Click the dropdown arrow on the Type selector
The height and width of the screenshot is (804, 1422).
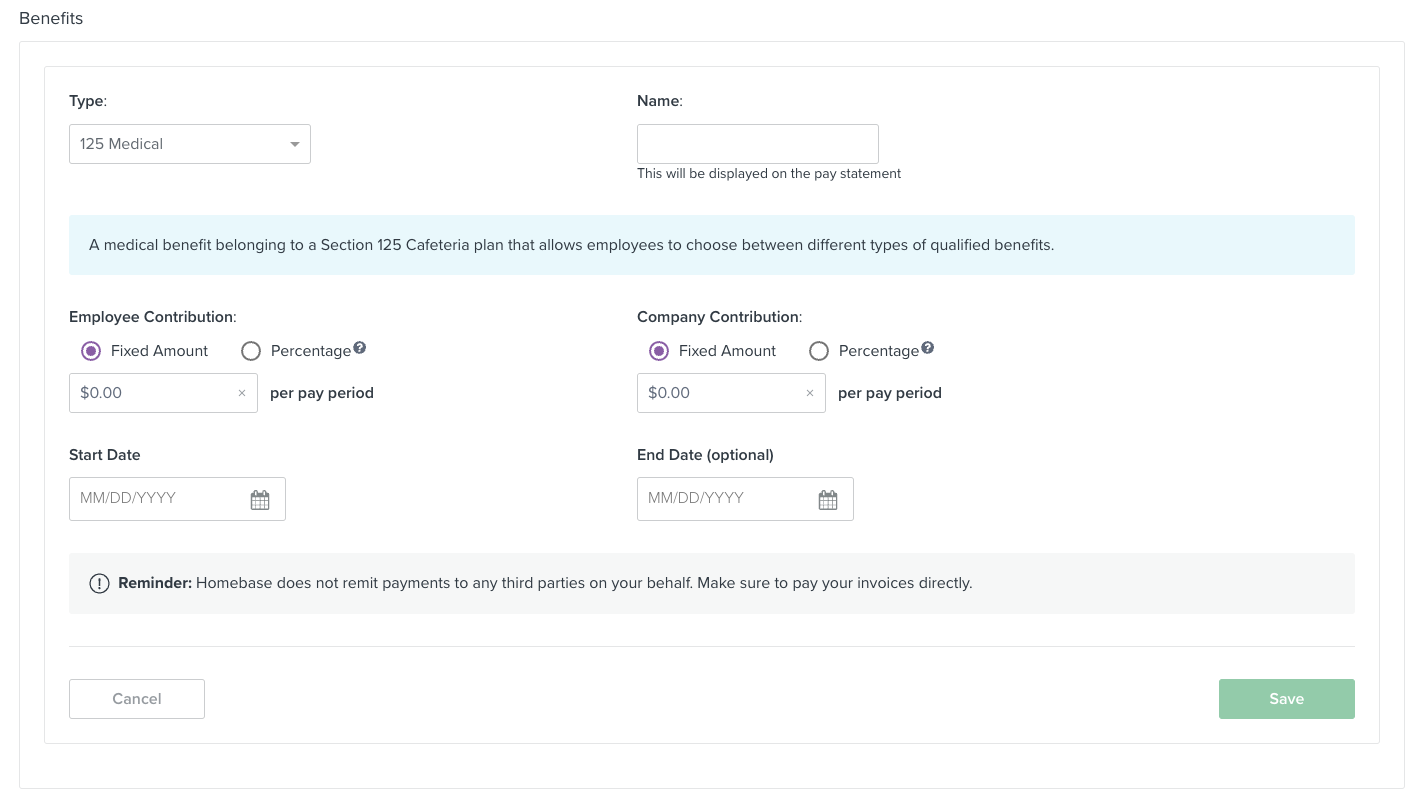[294, 144]
